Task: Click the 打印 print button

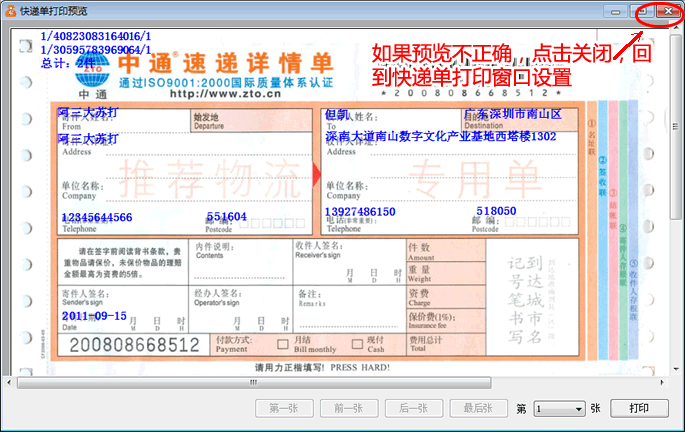Action: [639, 408]
